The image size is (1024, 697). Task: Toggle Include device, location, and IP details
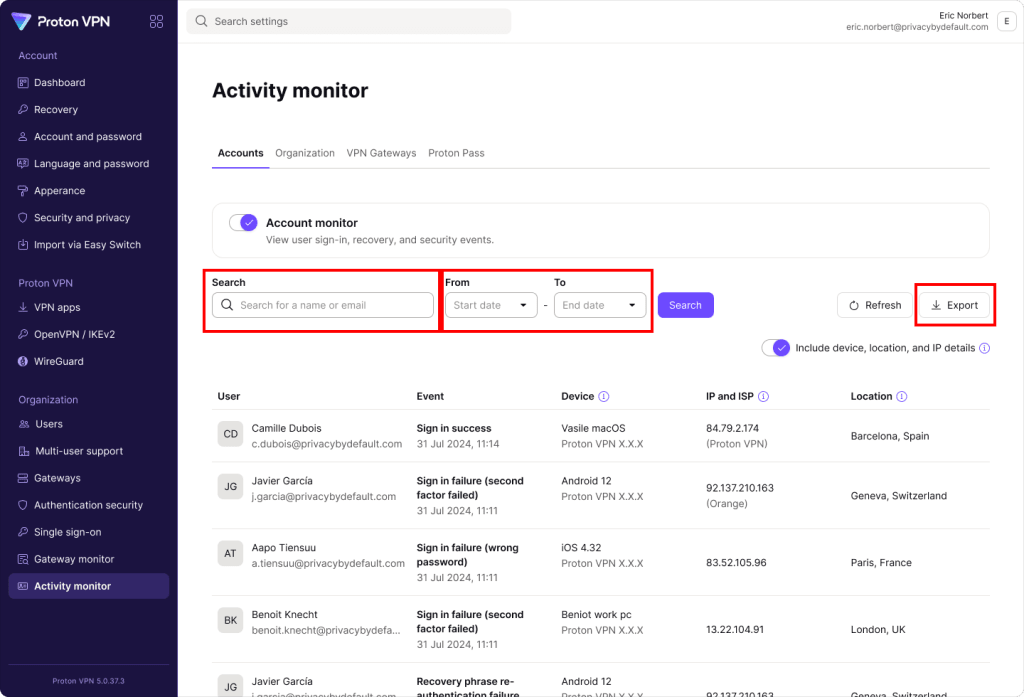pos(776,348)
